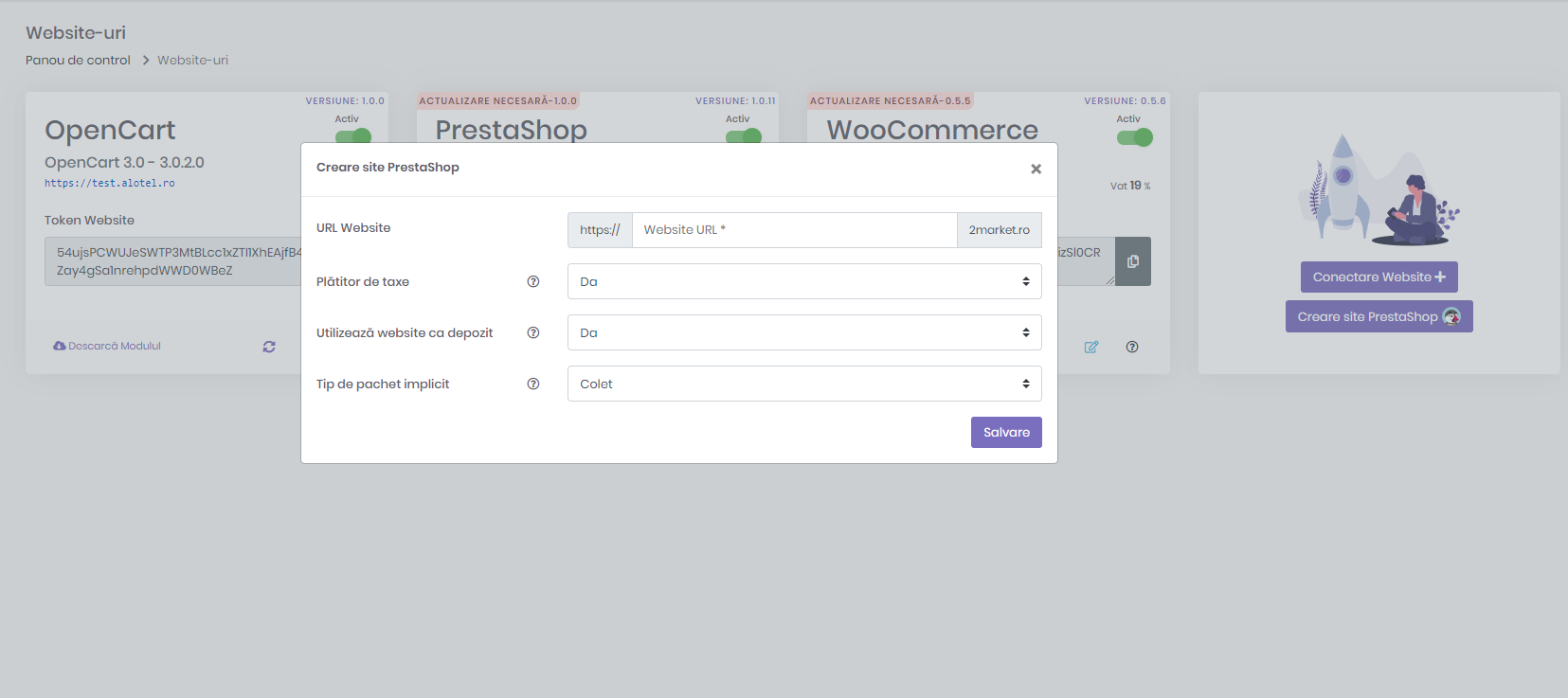Focus the Website URL input field
The width and height of the screenshot is (1568, 698).
[x=794, y=230]
